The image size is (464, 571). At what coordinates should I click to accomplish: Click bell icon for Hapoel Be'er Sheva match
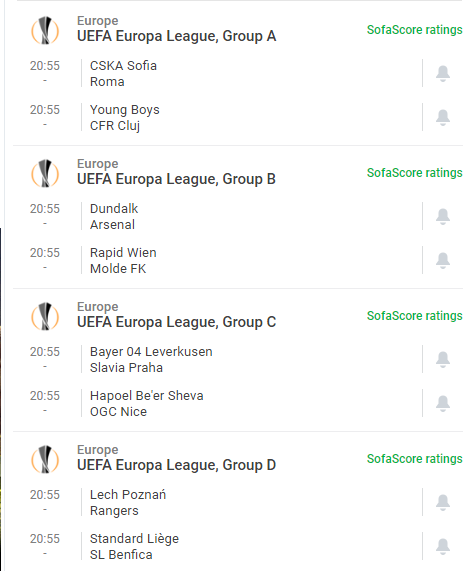(x=443, y=403)
